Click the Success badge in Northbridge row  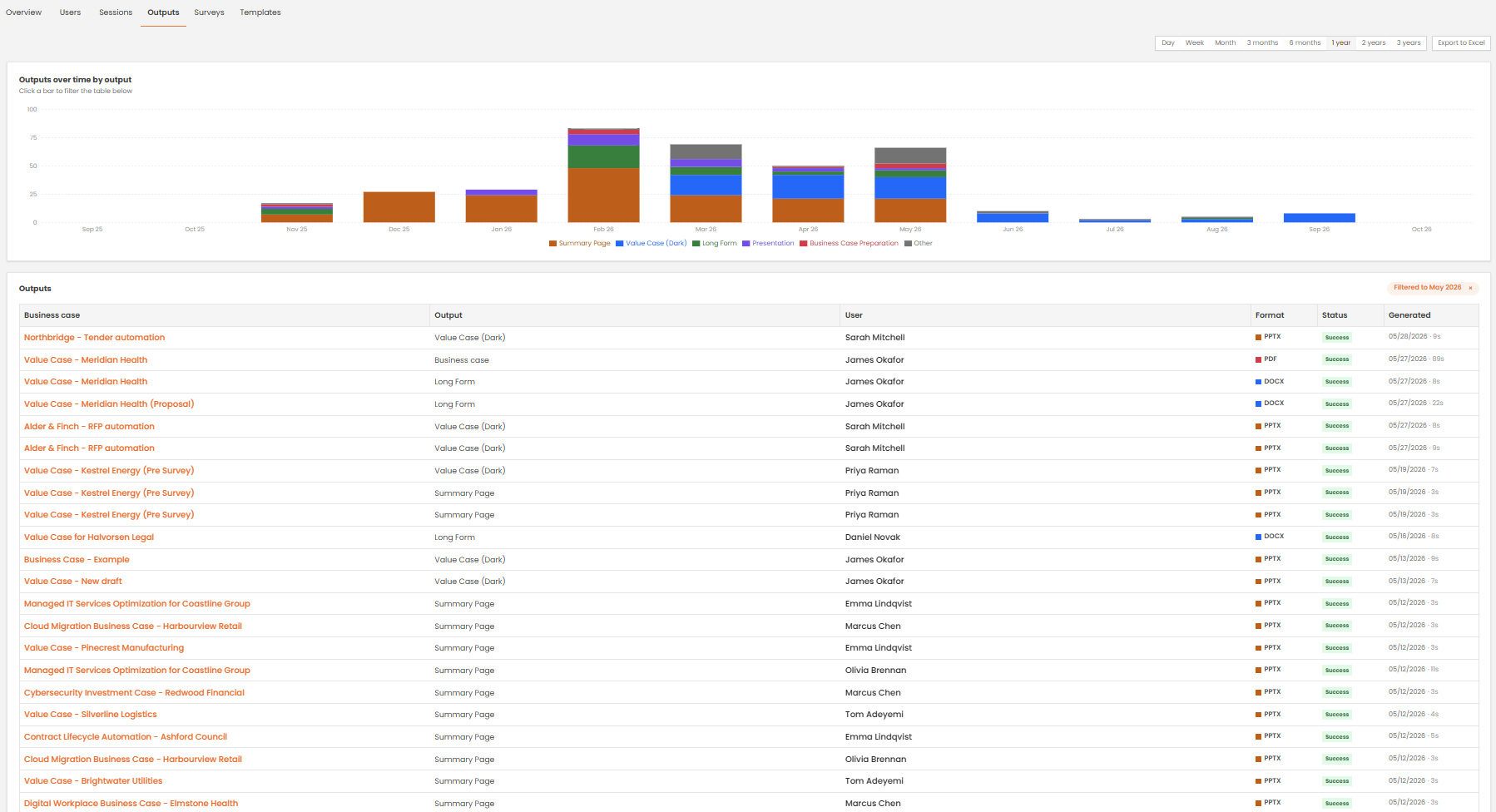point(1337,338)
